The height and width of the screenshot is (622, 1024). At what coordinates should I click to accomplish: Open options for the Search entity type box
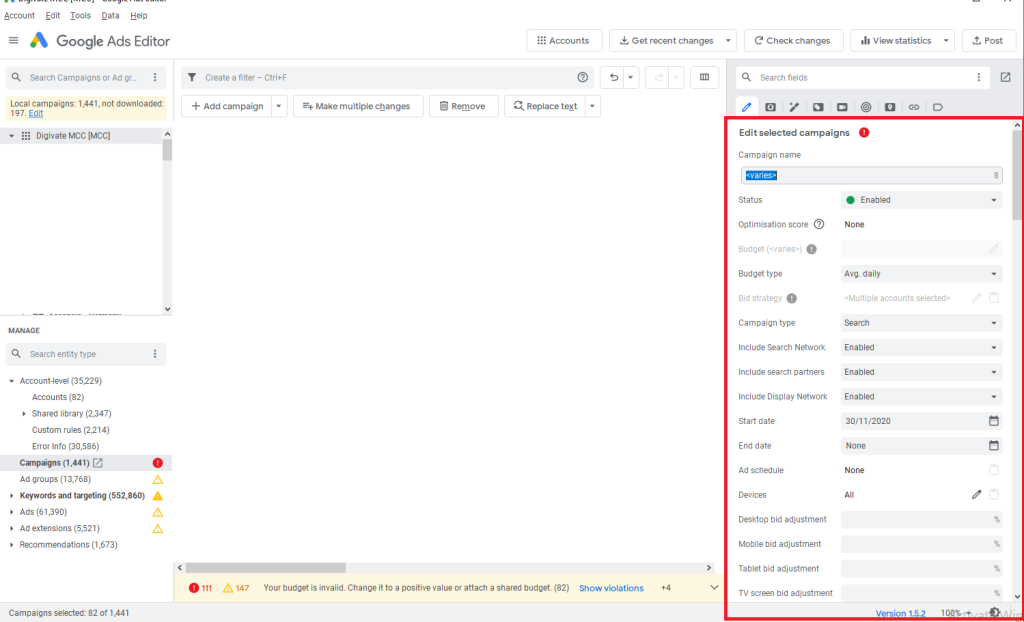click(x=155, y=353)
